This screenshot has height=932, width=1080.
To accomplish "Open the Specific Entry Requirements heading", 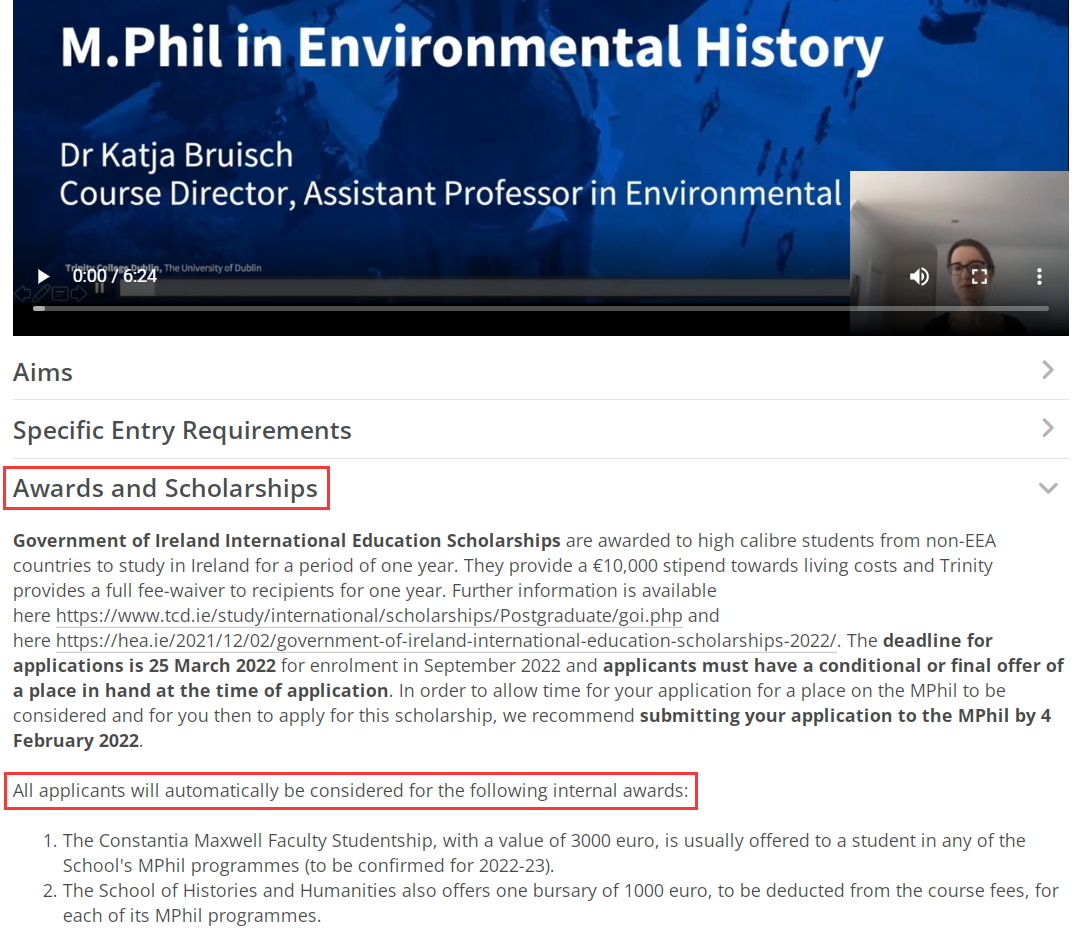I will point(182,430).
